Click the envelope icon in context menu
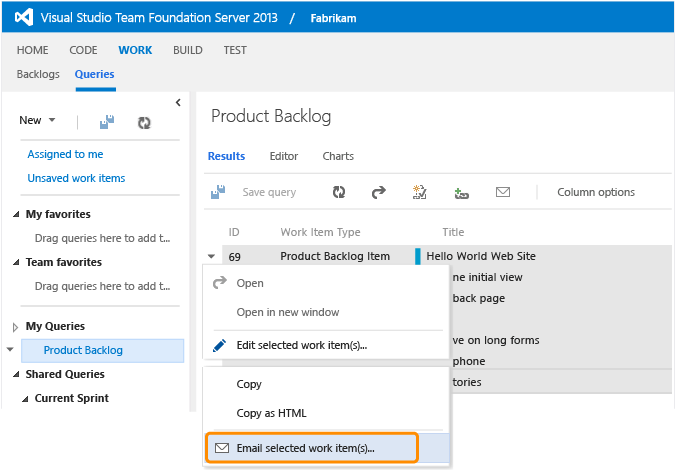Viewport: 676px width, 470px height. [x=222, y=448]
